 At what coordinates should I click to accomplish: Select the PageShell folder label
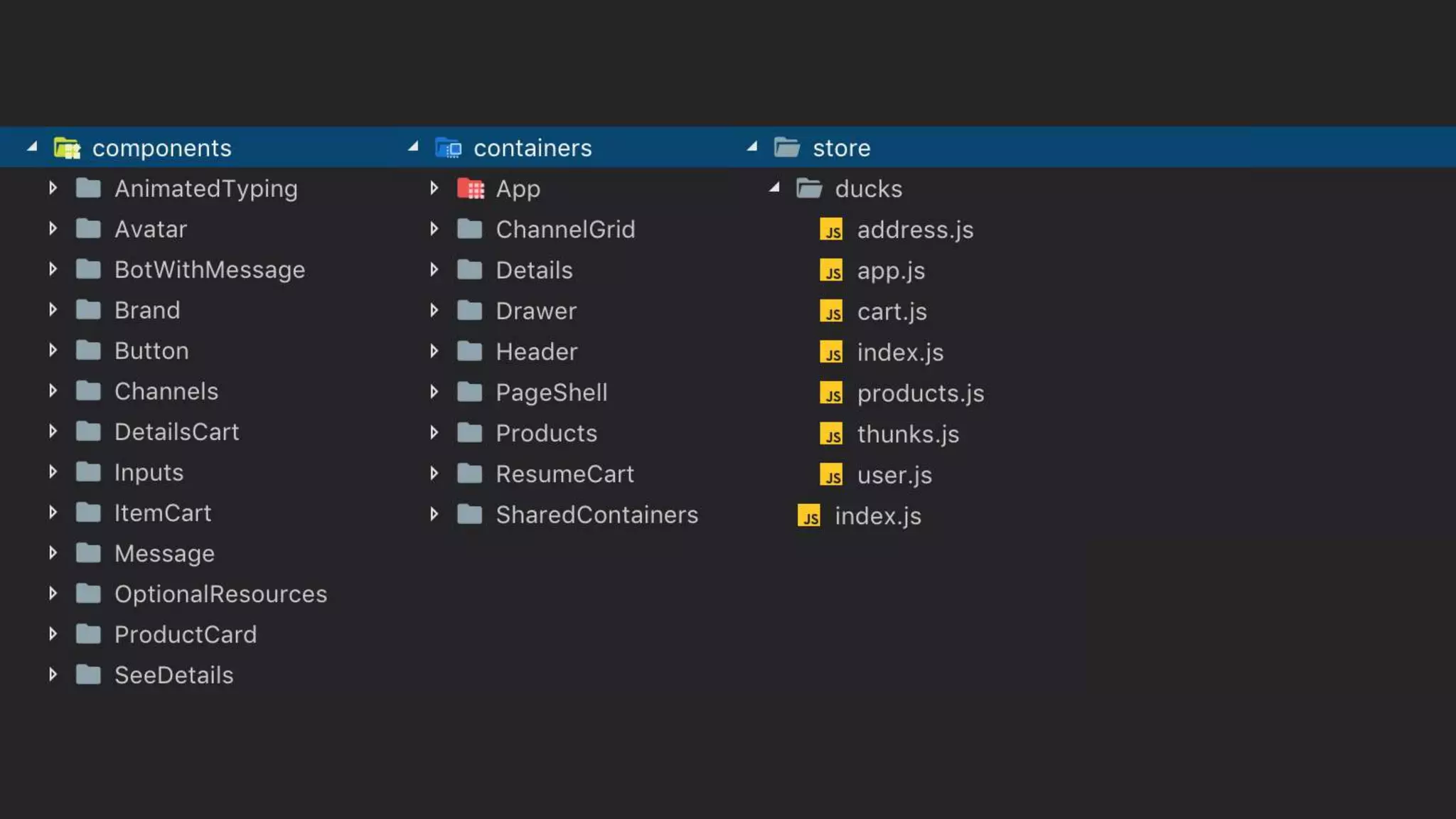(551, 392)
